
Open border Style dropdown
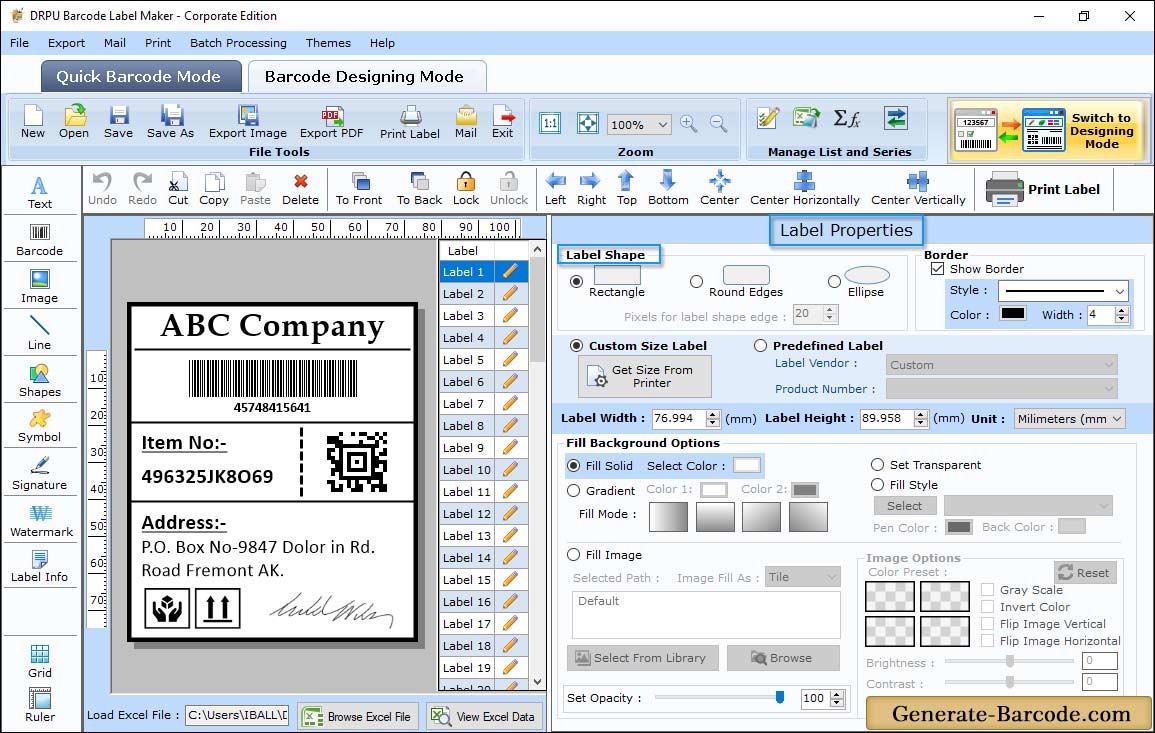1120,291
